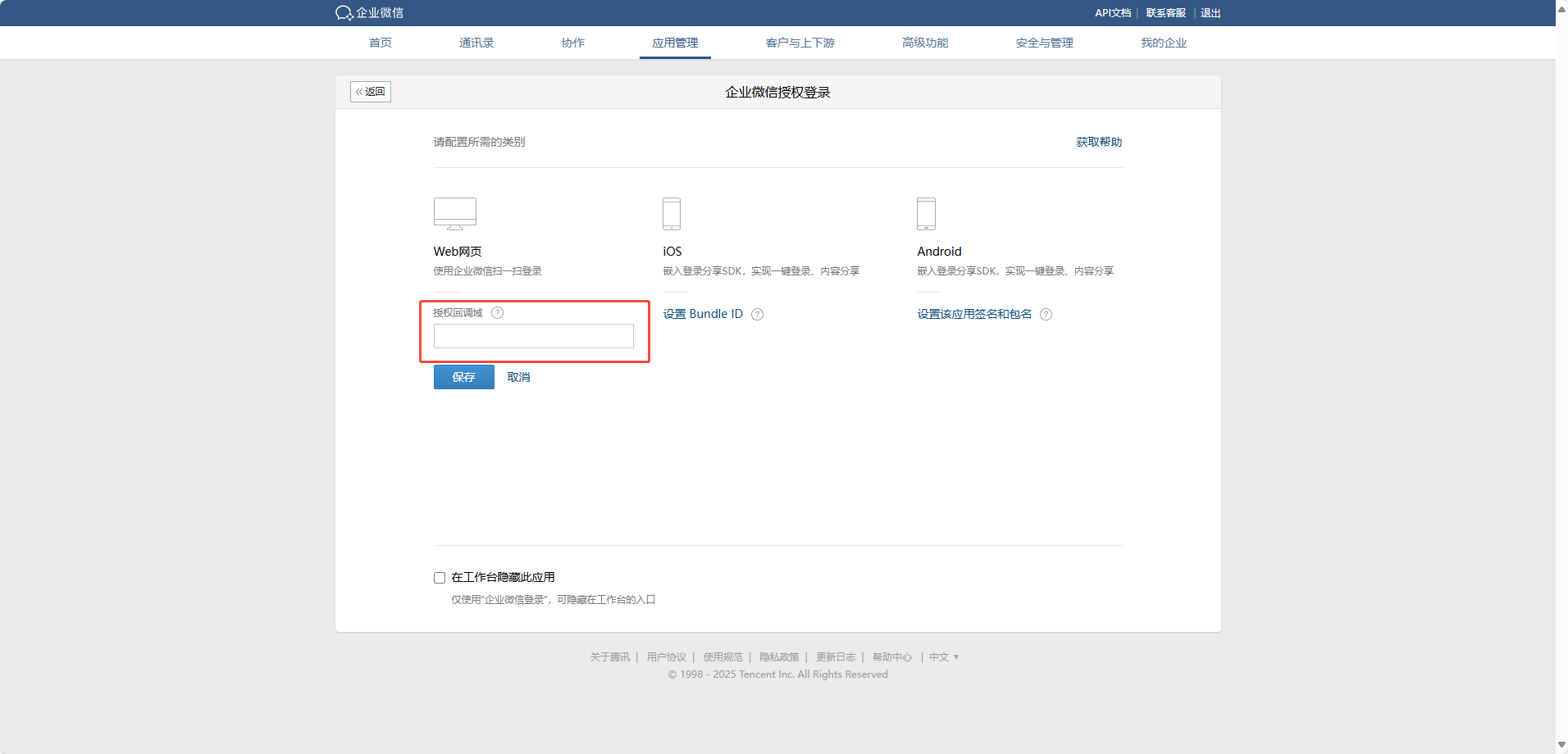Open the 更新日志 footer link
1568x754 pixels.
coord(836,657)
